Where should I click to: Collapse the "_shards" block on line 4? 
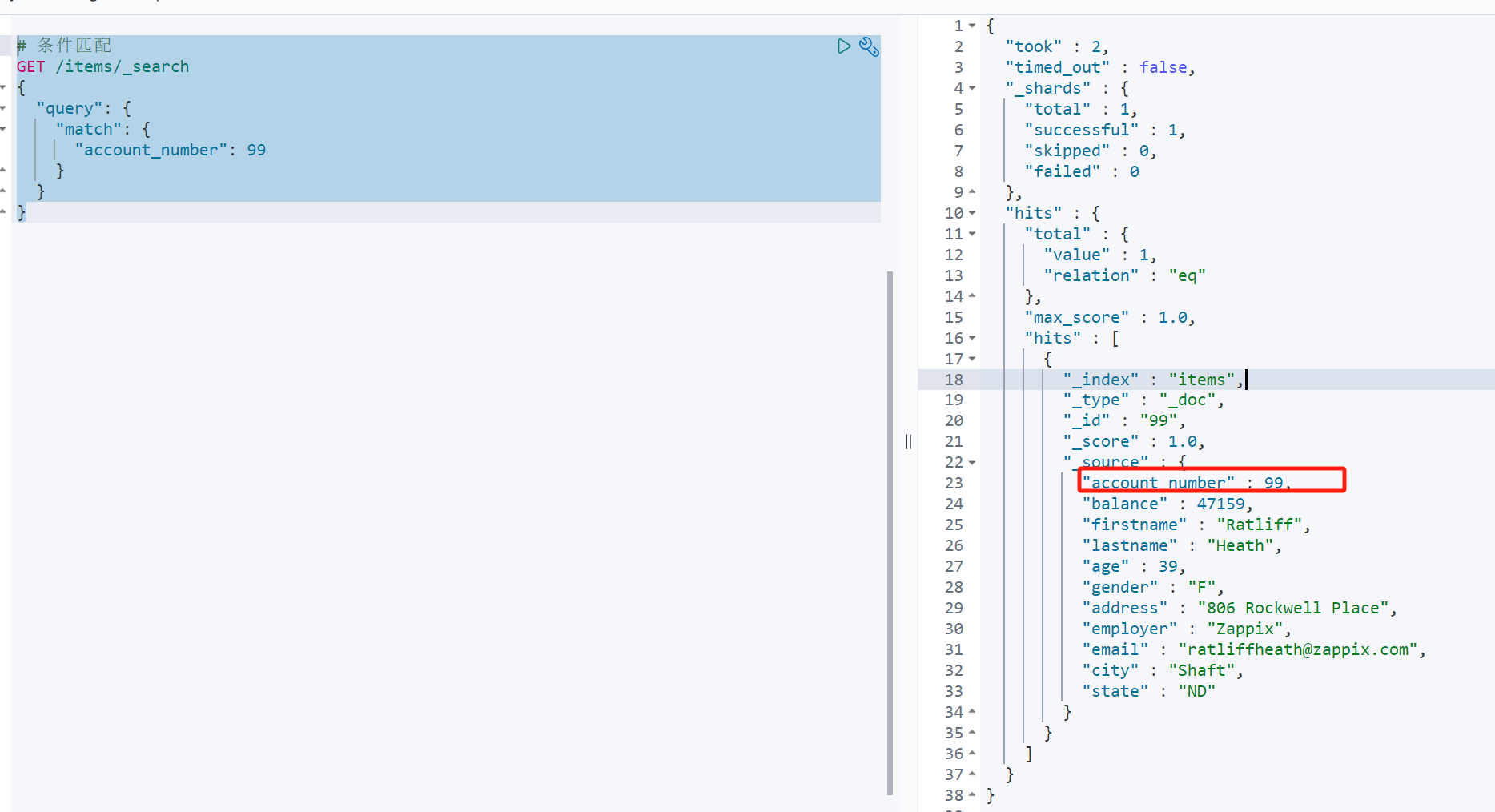(972, 88)
